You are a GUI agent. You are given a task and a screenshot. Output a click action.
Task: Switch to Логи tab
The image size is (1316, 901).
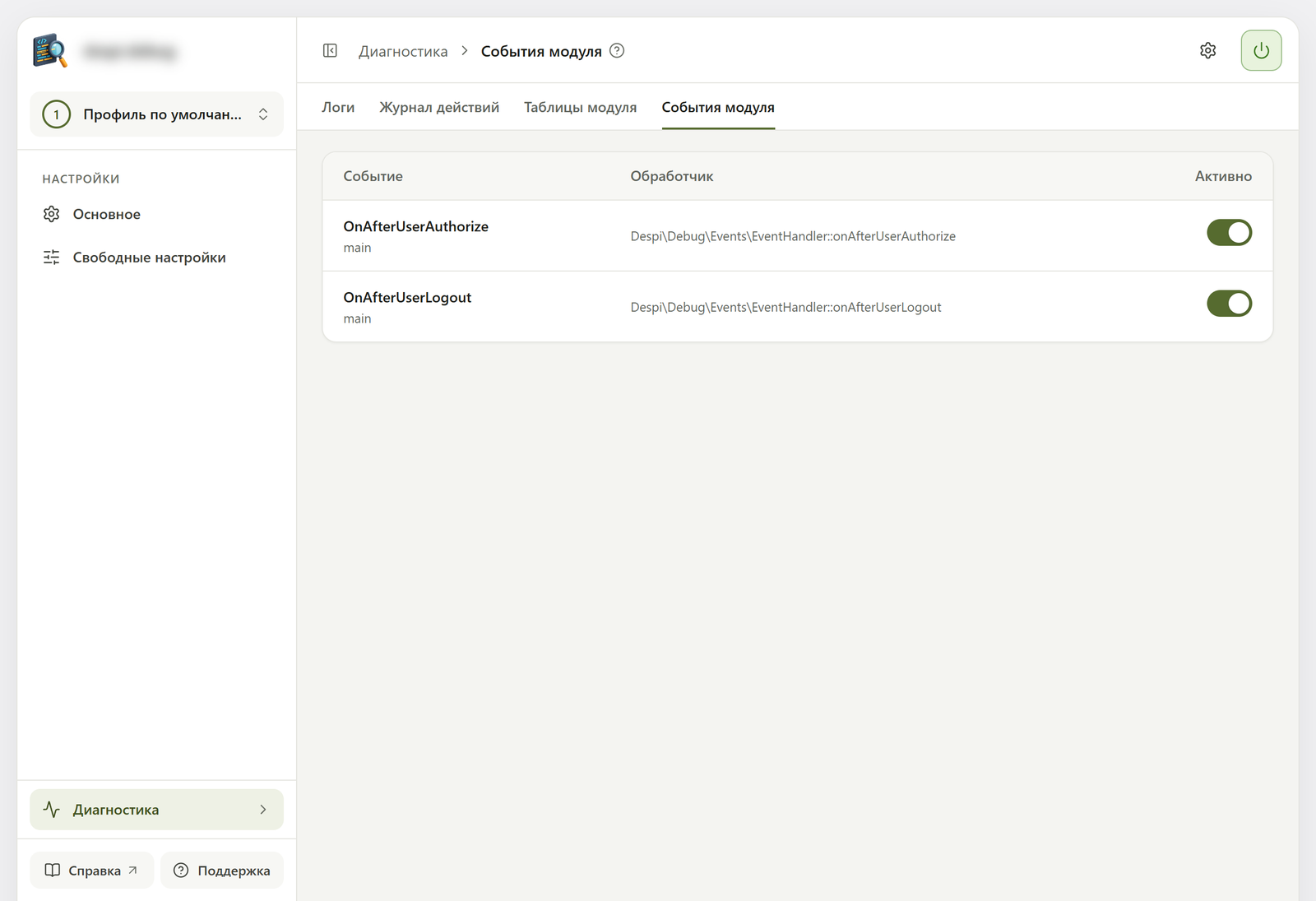tap(338, 107)
